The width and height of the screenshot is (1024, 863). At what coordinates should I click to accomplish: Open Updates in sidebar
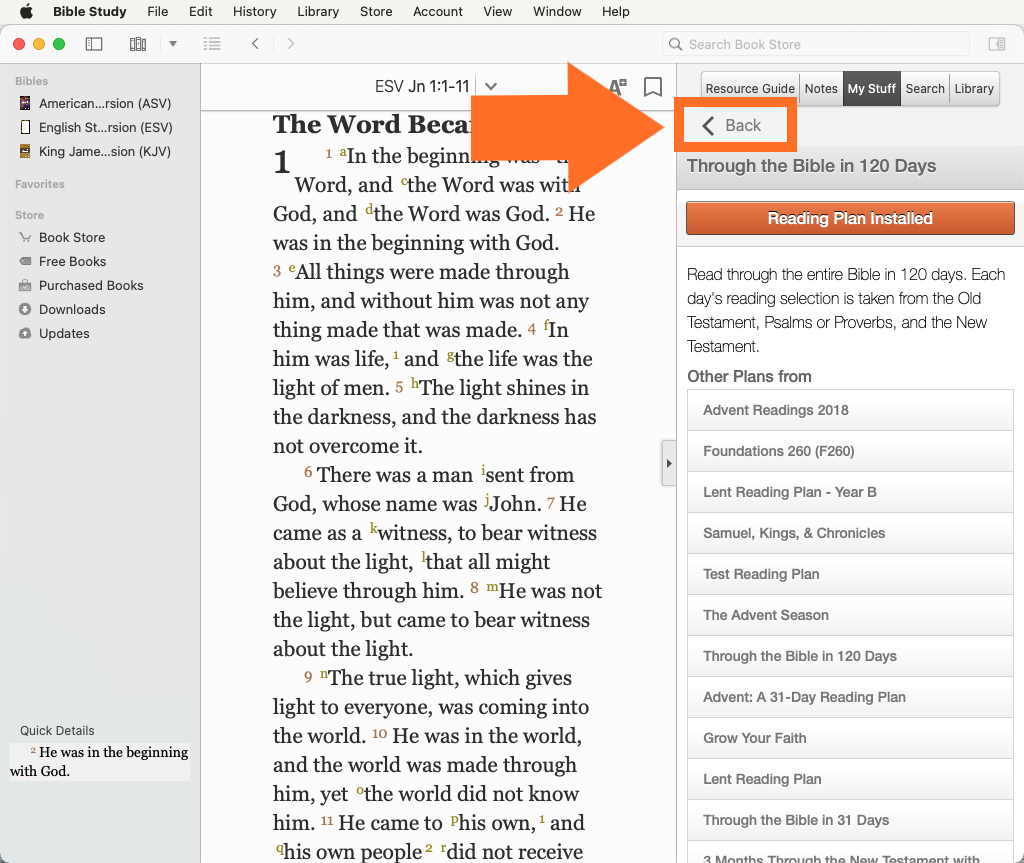coord(64,334)
